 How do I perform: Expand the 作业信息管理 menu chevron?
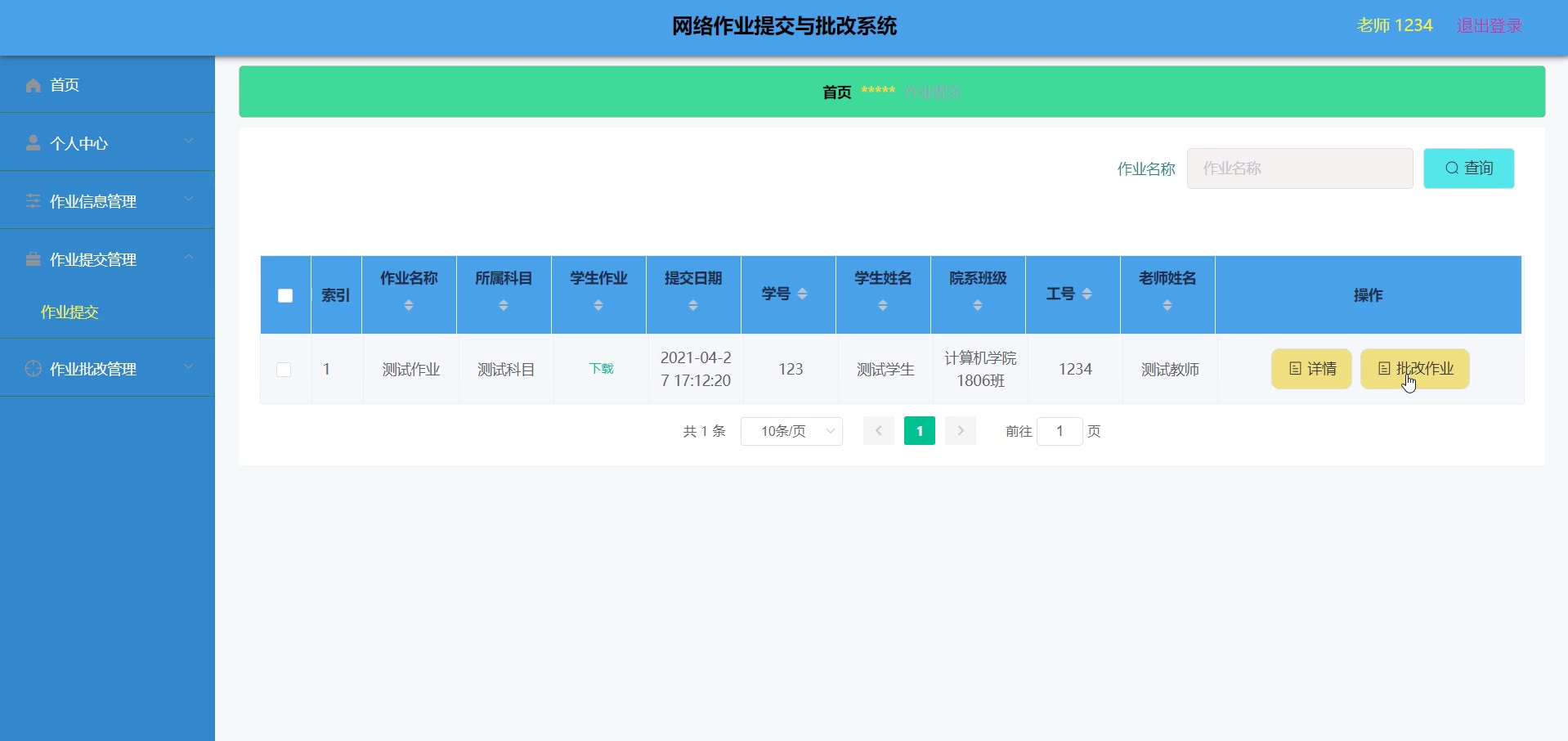tap(189, 199)
